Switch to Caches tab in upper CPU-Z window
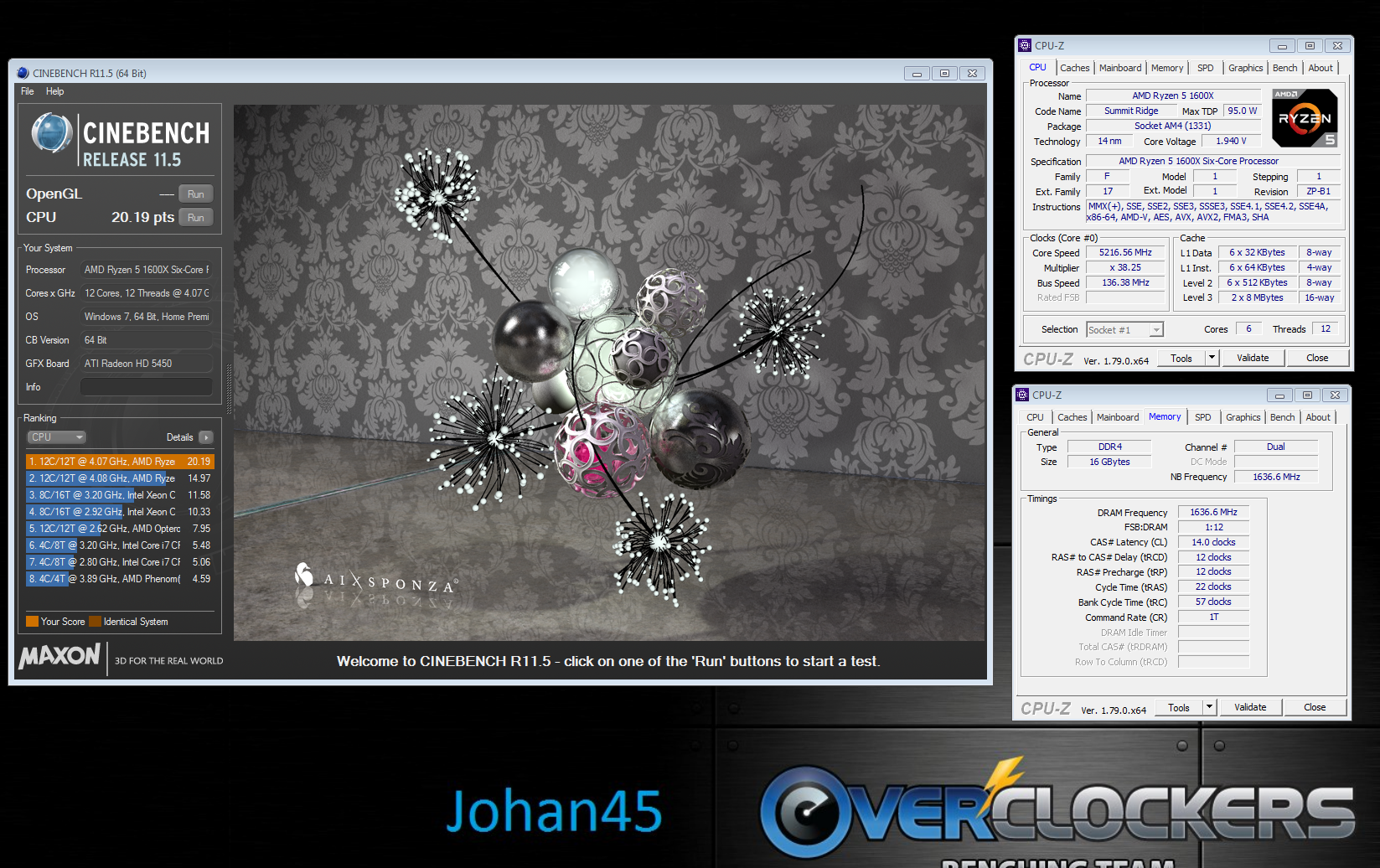Viewport: 1380px width, 868px height. pos(1075,68)
